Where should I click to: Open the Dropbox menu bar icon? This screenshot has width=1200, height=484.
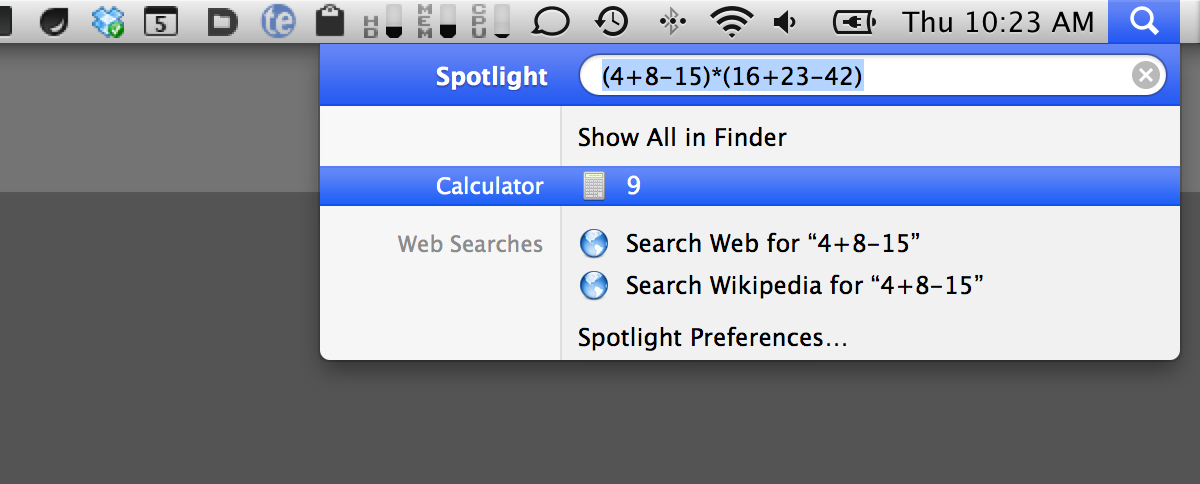(107, 21)
